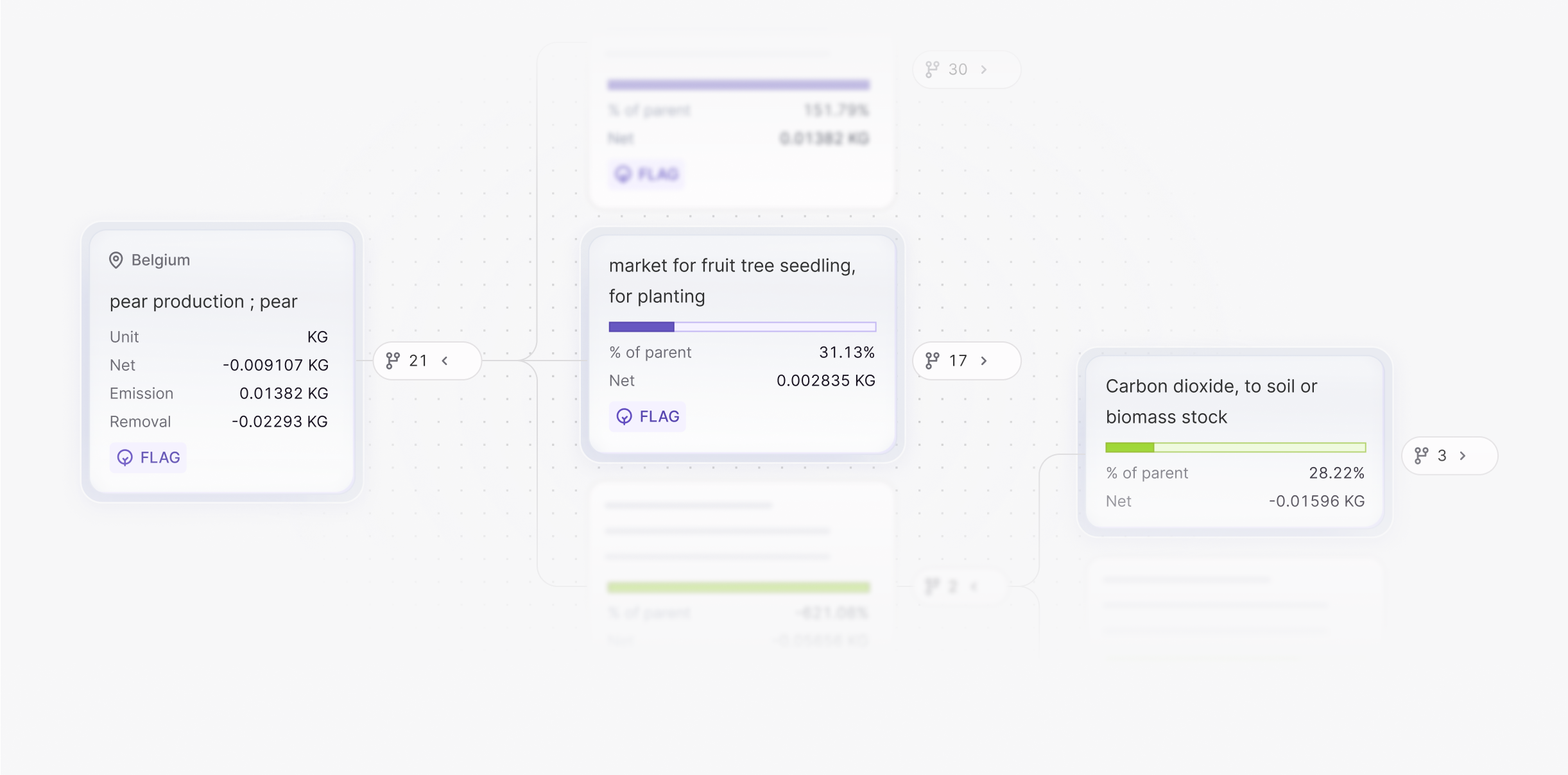Image resolution: width=1568 pixels, height=775 pixels.
Task: Expand the 17 children with right chevron
Action: [984, 361]
